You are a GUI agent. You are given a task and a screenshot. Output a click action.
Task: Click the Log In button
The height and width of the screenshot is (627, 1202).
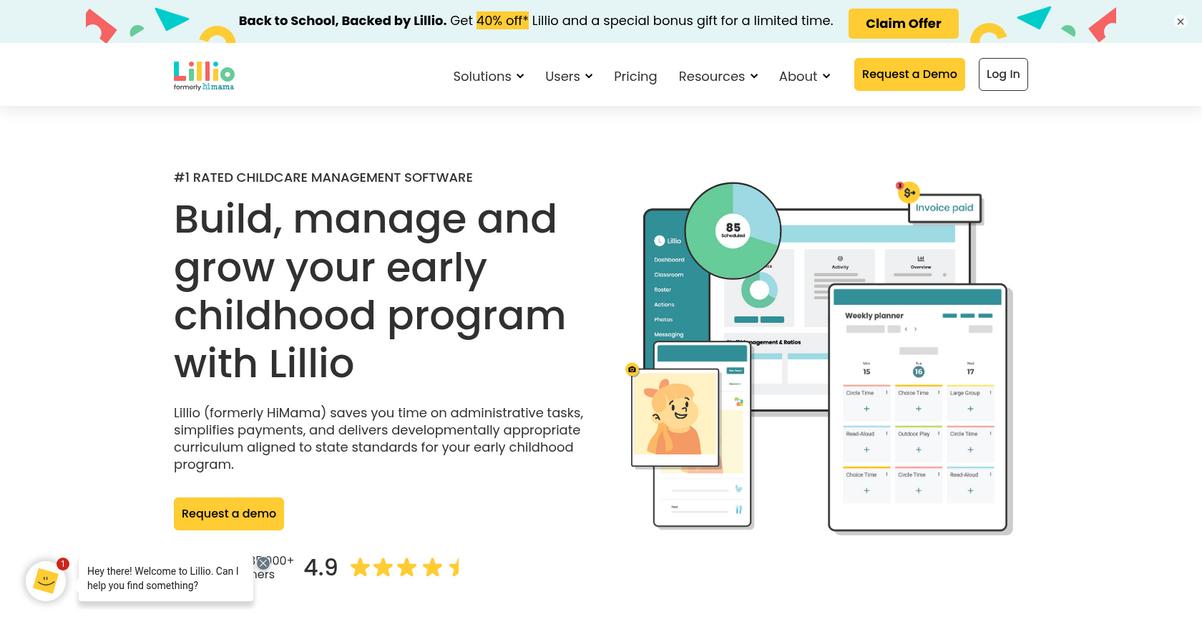(1003, 74)
